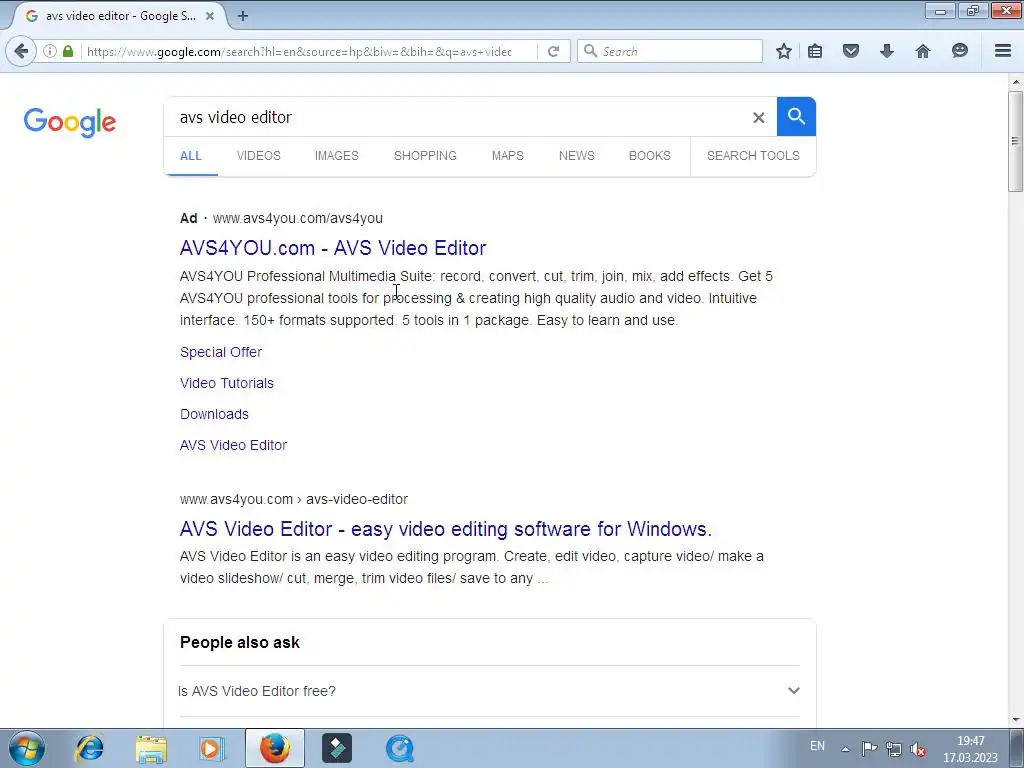Open 'AVS Video Editor - easy video editing software' result
The image size is (1024, 768).
[x=446, y=529]
